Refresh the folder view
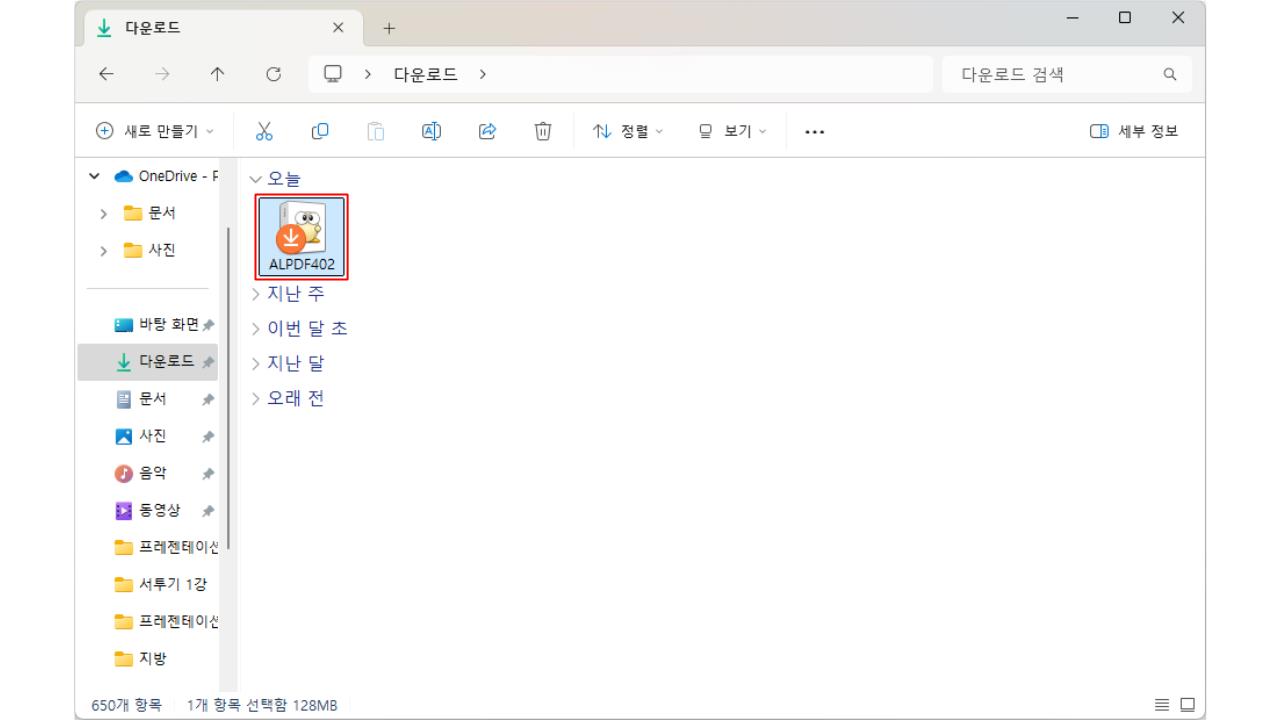 (274, 73)
